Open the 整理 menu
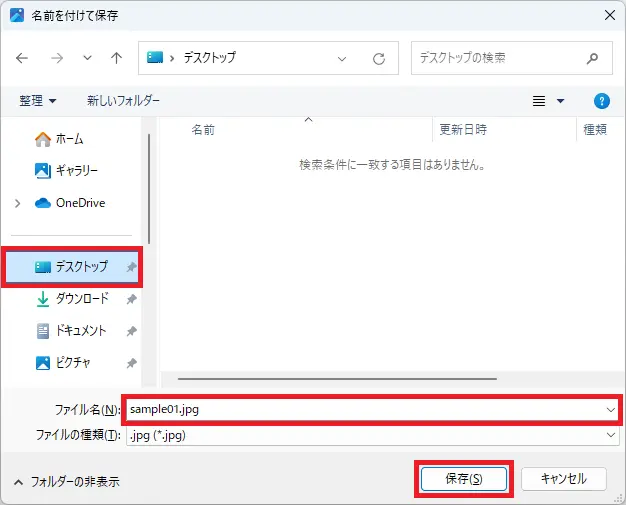 pyautogui.click(x=38, y=101)
